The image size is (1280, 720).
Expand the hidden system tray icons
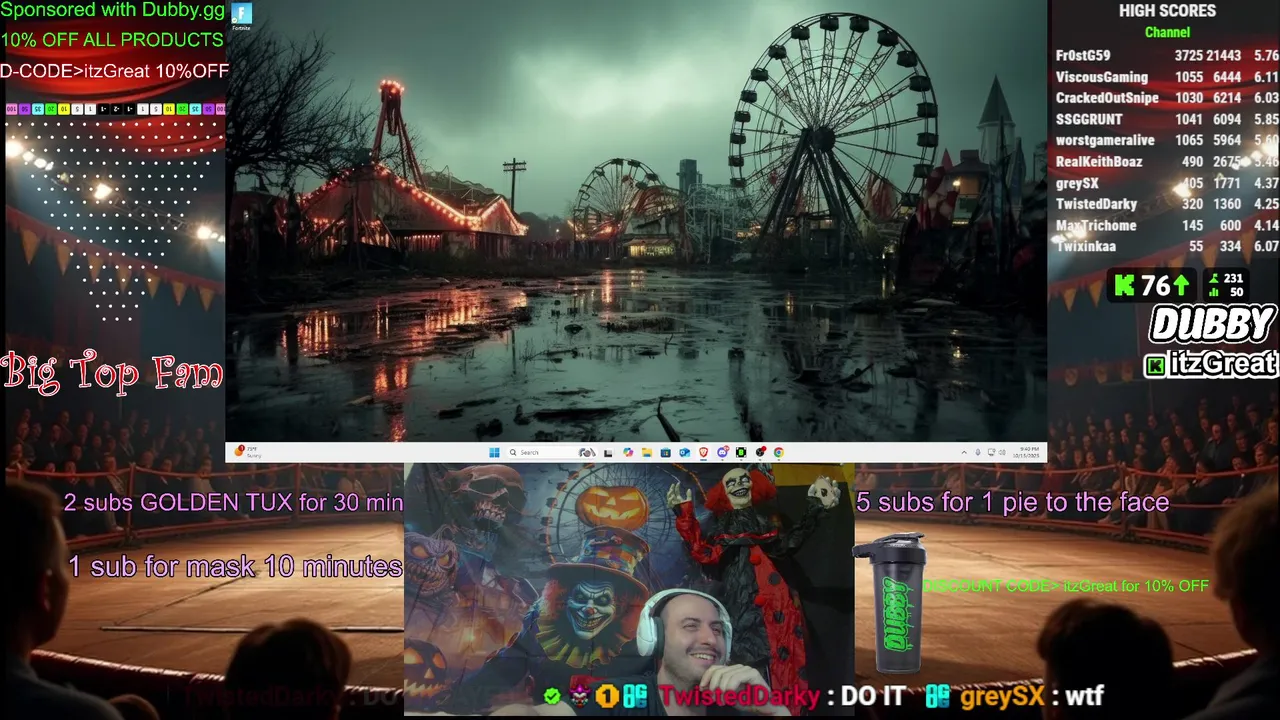pyautogui.click(x=964, y=452)
